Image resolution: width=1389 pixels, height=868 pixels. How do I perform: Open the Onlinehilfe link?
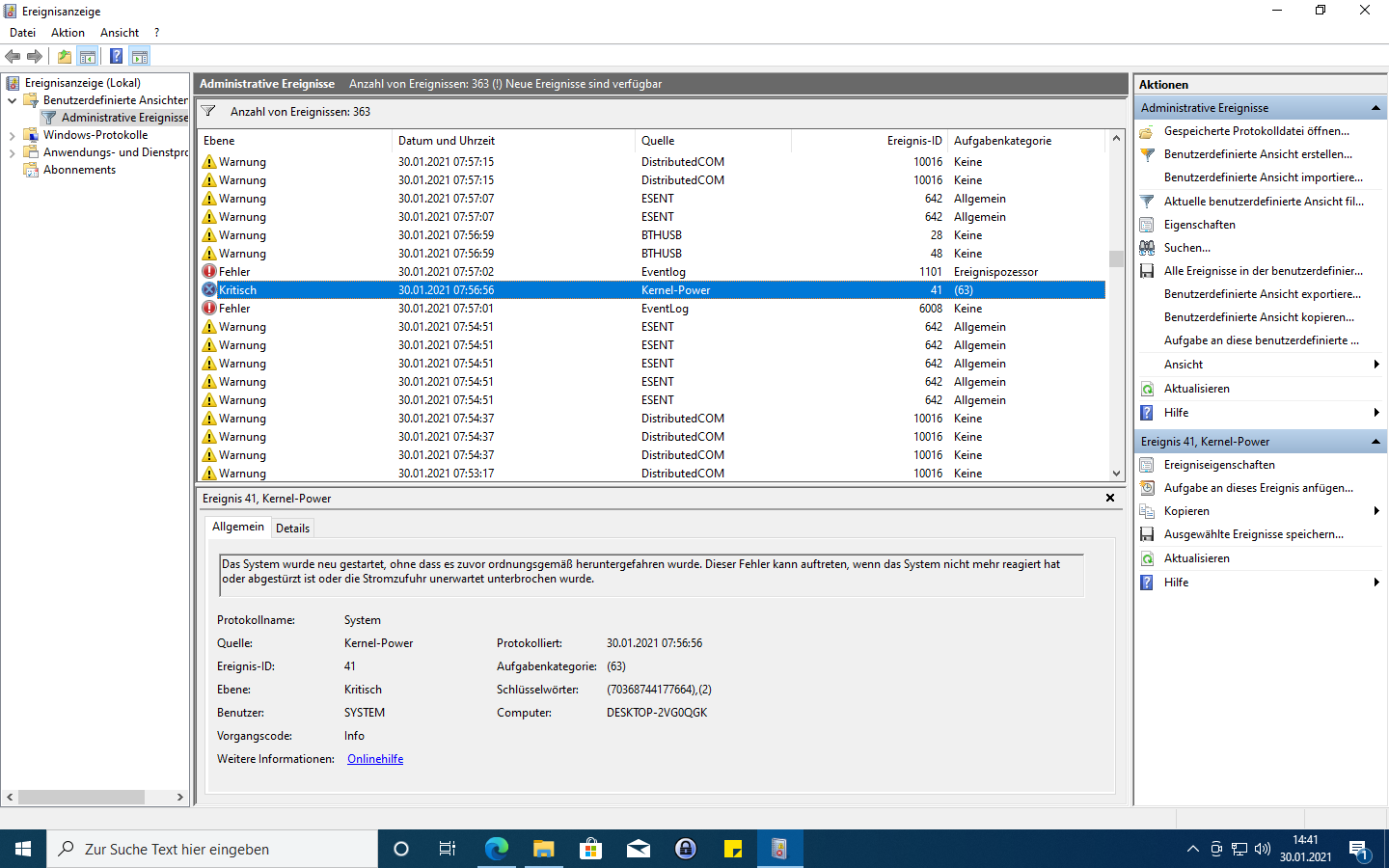[x=375, y=759]
